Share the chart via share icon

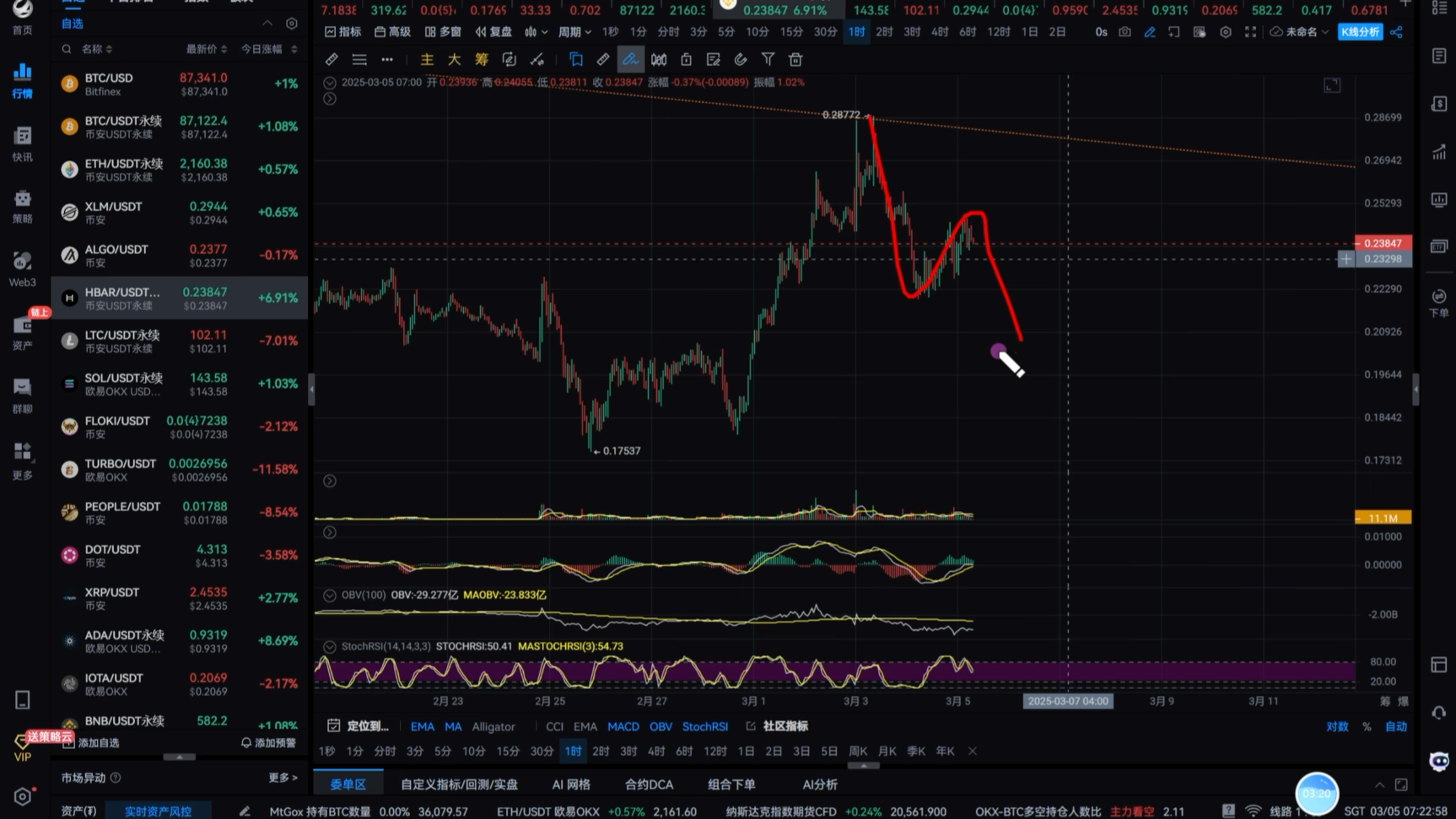1396,32
